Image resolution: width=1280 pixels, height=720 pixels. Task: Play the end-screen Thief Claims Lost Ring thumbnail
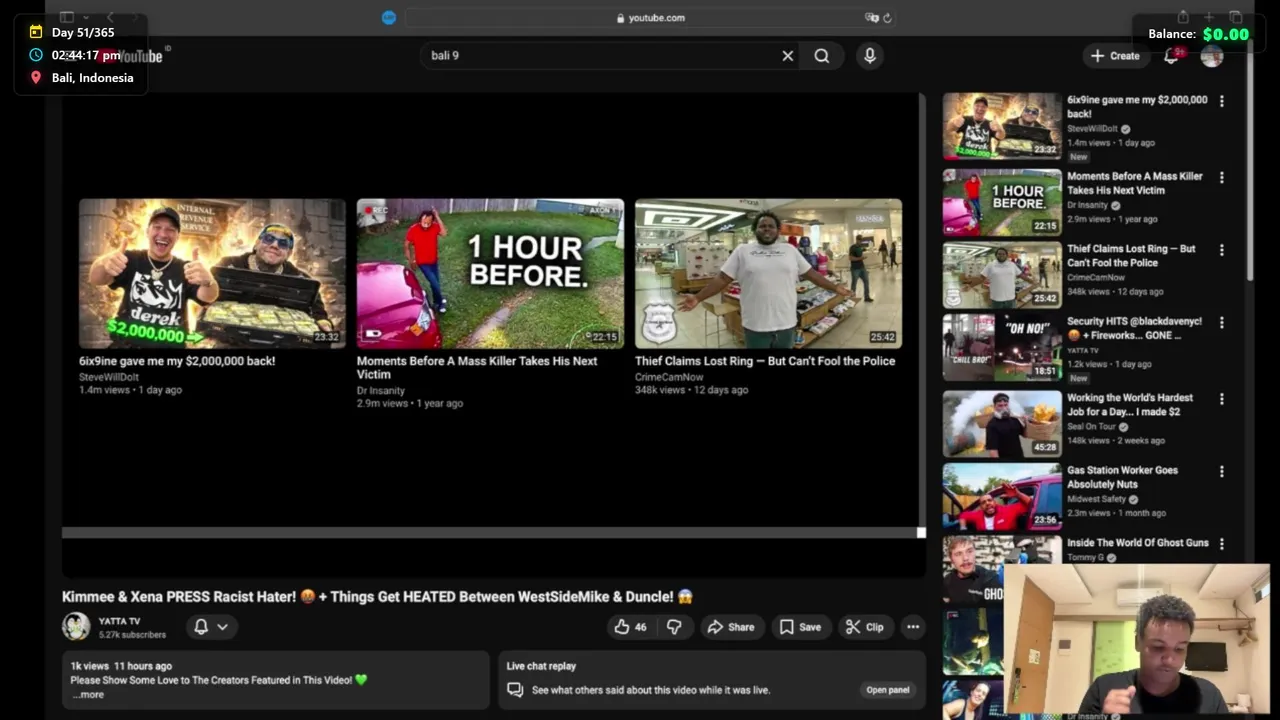pos(768,273)
